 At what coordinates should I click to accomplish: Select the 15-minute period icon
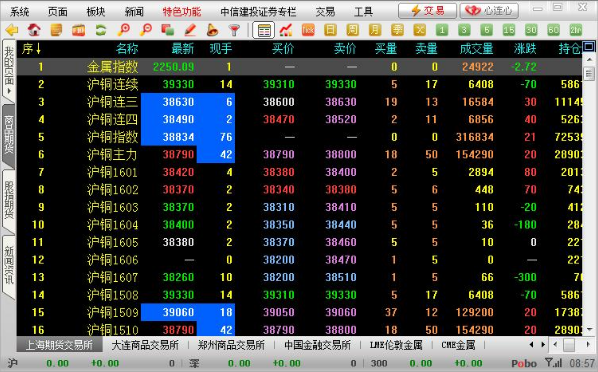509,30
